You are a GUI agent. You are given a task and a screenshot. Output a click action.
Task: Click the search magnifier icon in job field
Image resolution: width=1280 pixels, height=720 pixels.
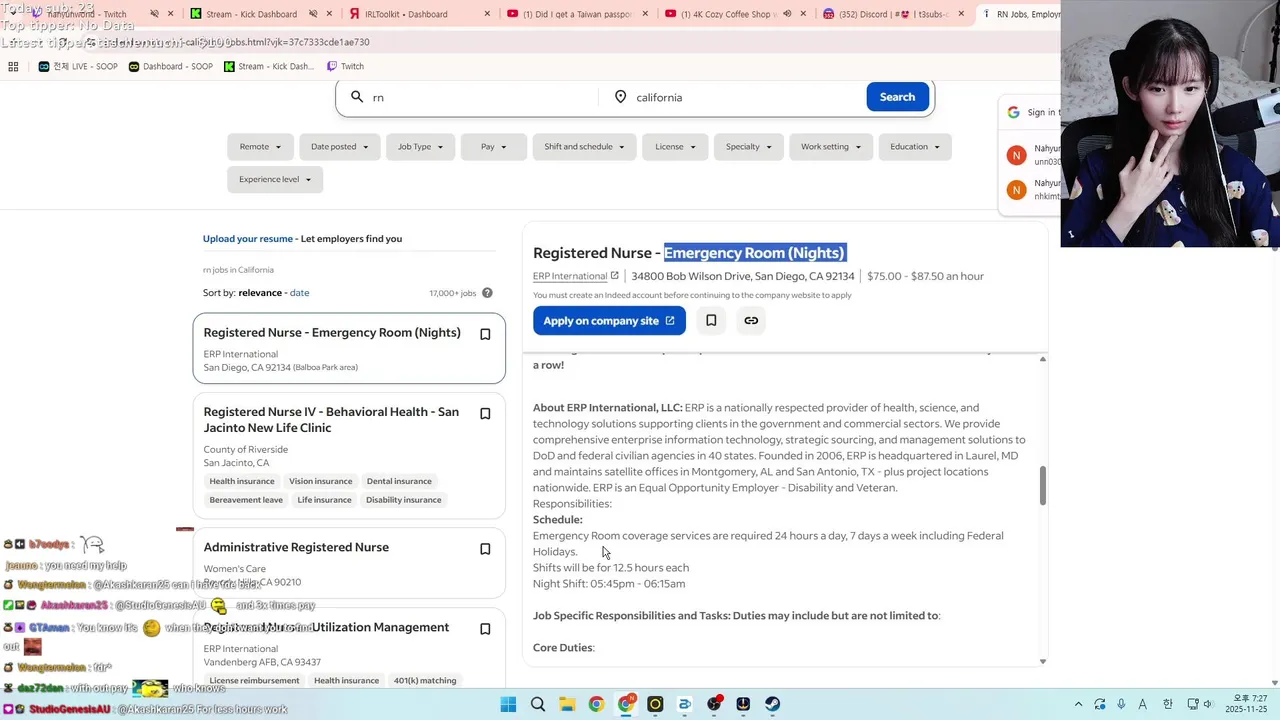pos(357,97)
